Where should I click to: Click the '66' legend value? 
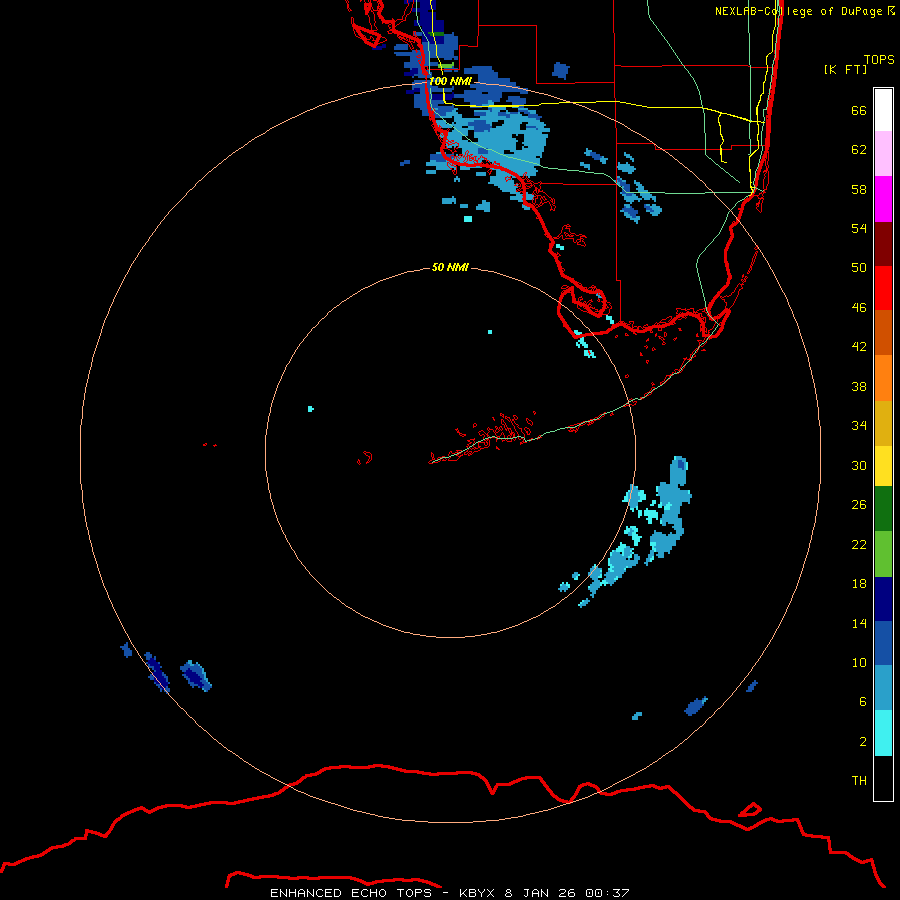[x=859, y=110]
